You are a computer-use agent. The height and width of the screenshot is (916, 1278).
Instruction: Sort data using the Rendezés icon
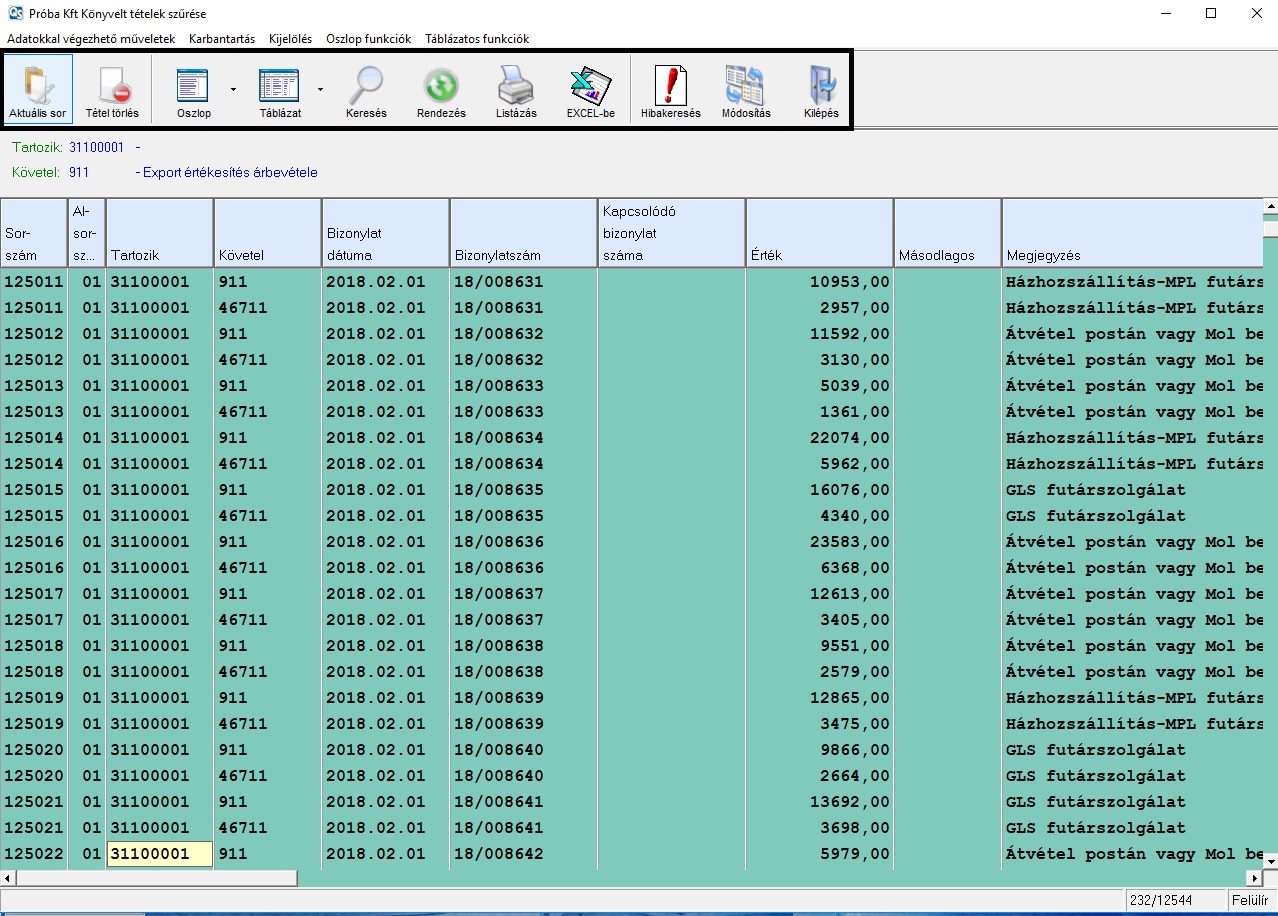point(441,88)
